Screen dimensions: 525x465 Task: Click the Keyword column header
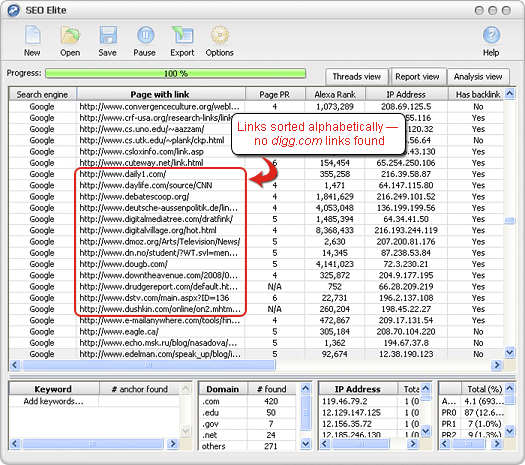click(x=53, y=389)
